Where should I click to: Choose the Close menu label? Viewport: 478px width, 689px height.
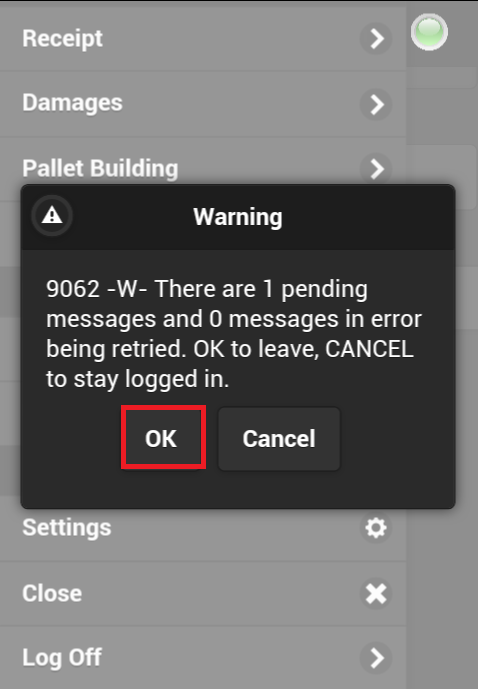tap(52, 594)
